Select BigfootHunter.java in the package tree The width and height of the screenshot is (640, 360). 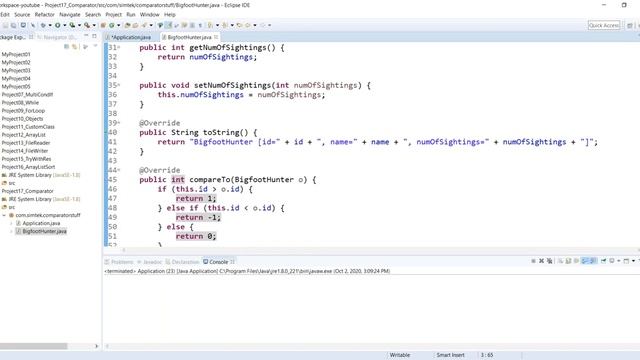point(44,231)
